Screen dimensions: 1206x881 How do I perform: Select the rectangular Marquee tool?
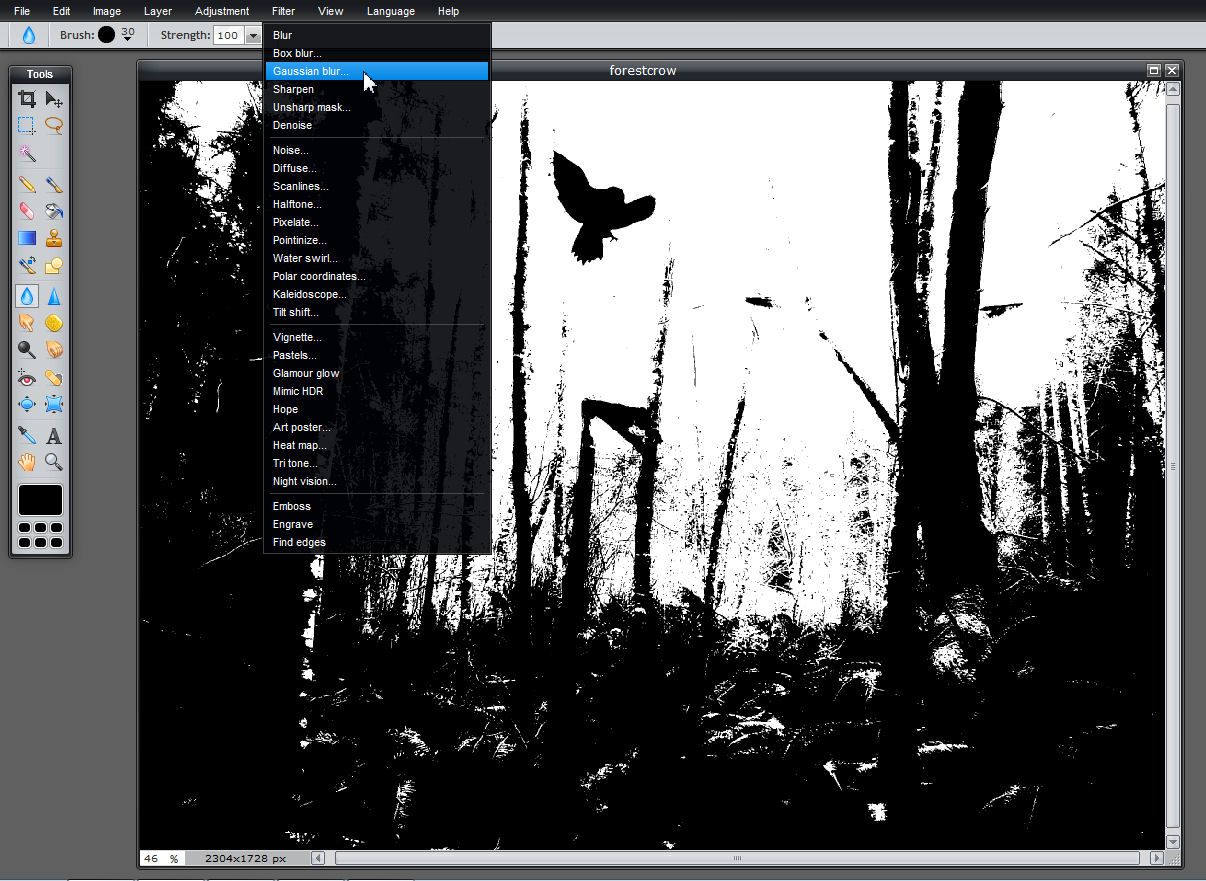tap(27, 125)
